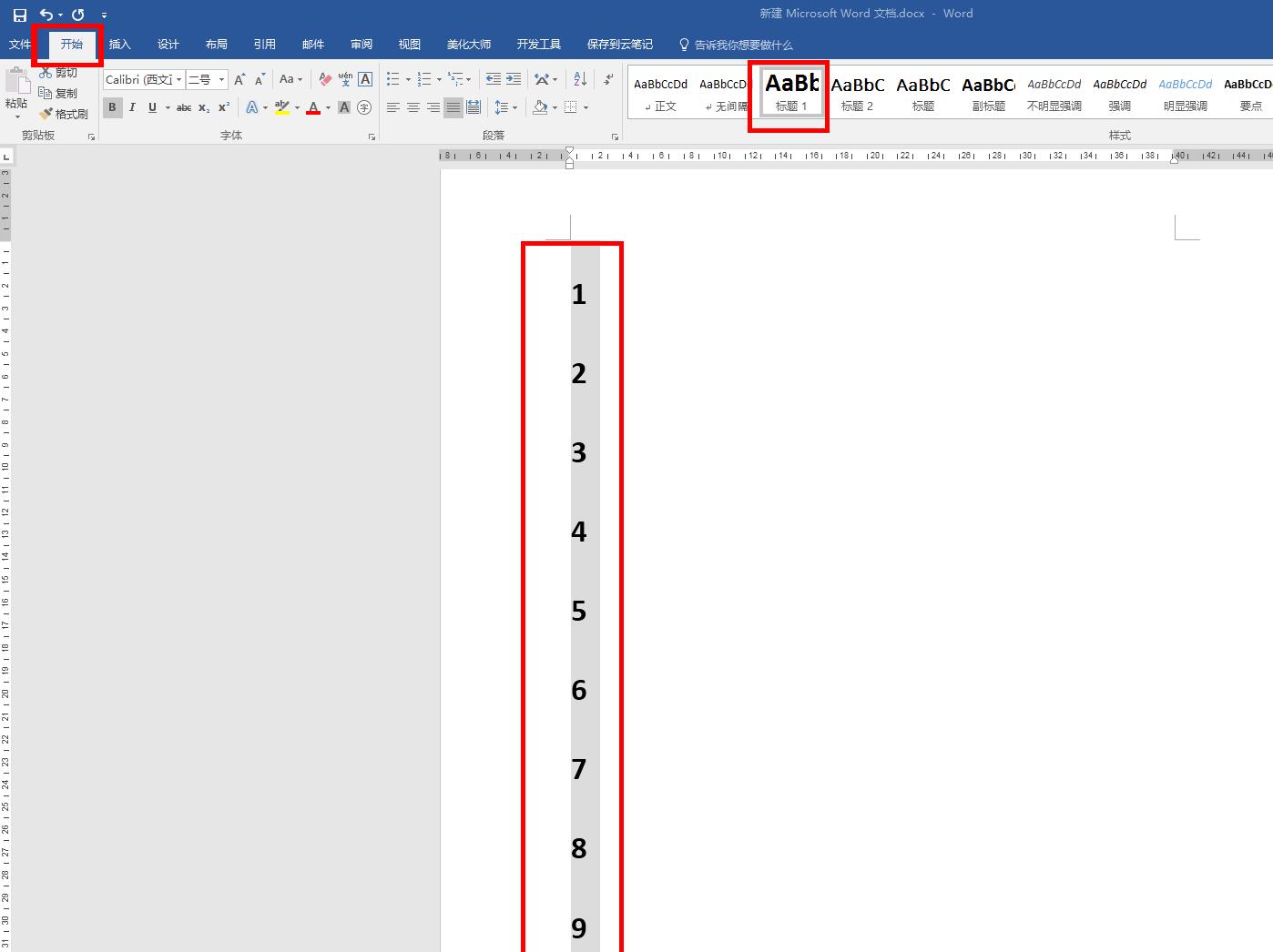Open the Calibri font name dropdown

(179, 80)
